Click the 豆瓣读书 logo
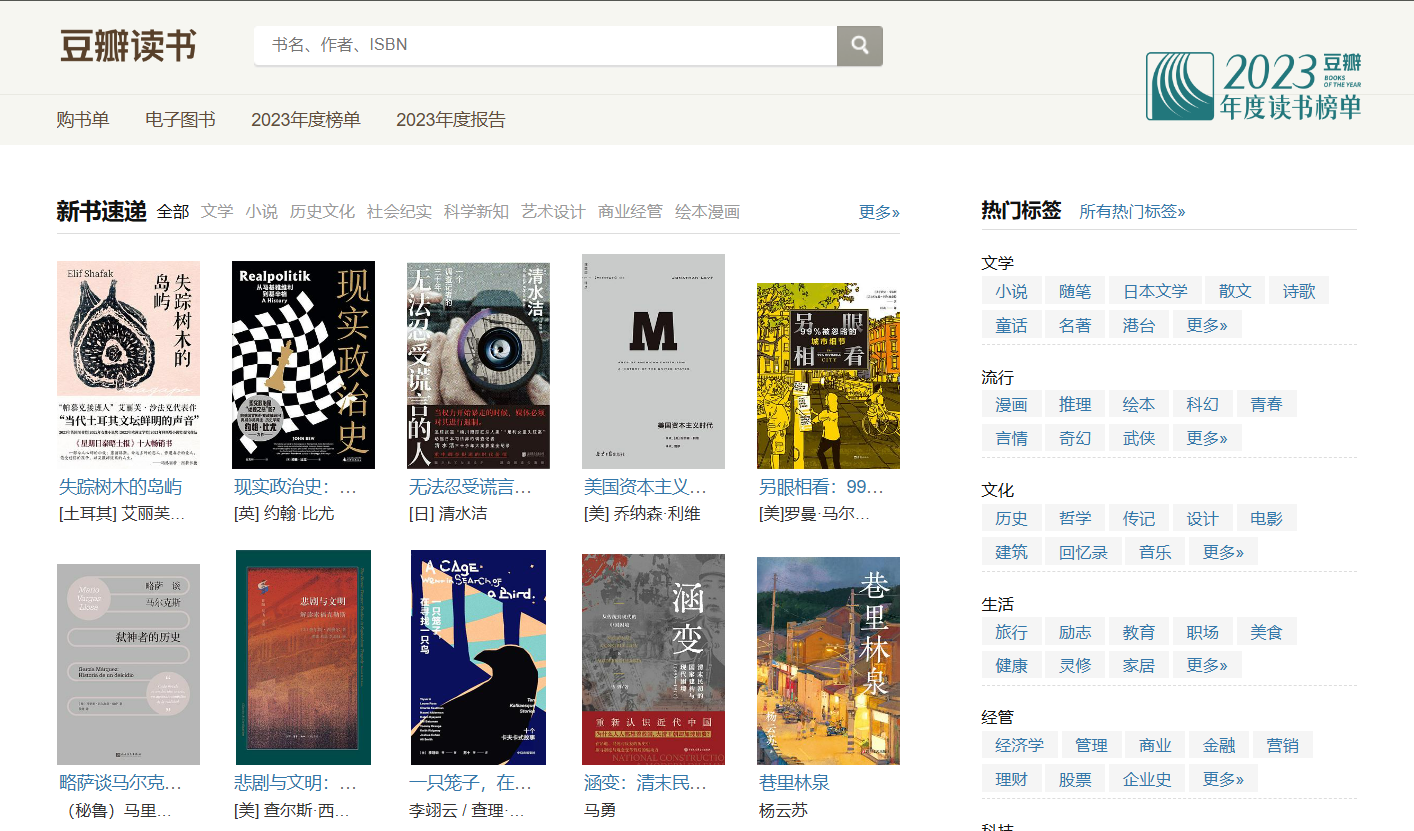The width and height of the screenshot is (1414, 831). (128, 46)
